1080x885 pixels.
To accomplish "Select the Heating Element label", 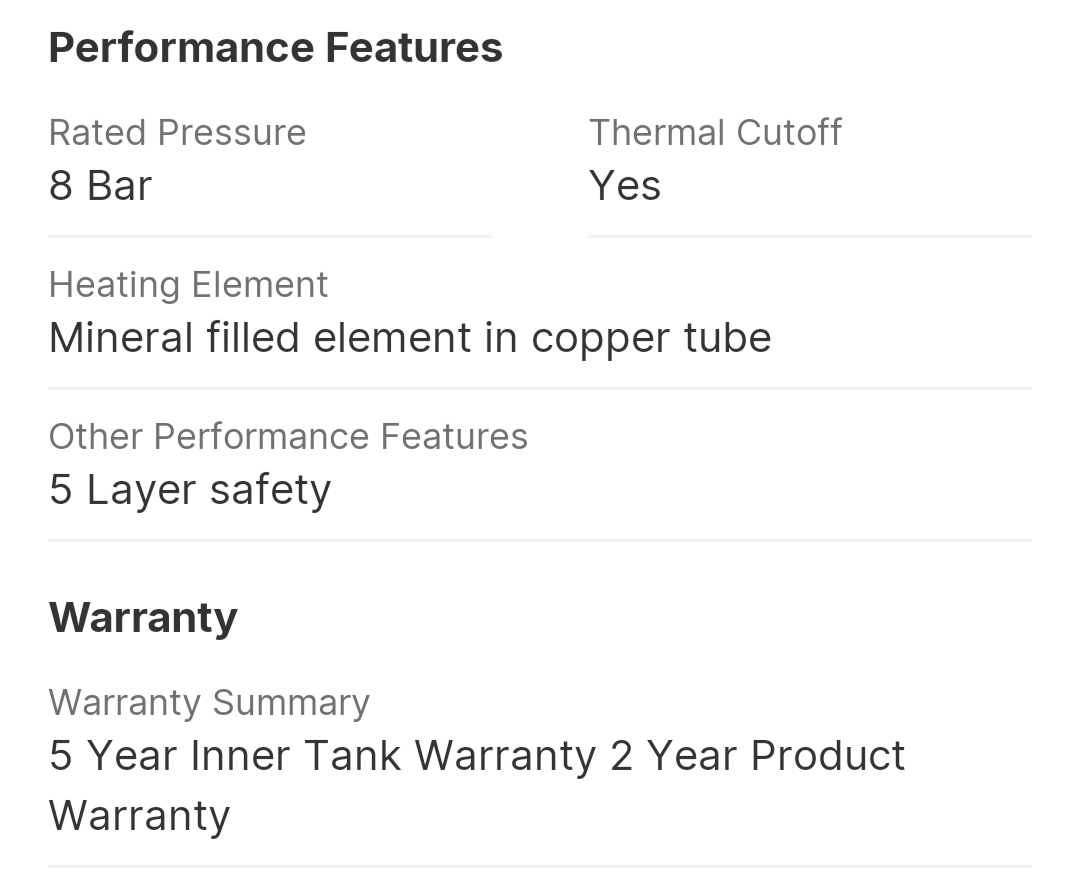I will click(188, 285).
